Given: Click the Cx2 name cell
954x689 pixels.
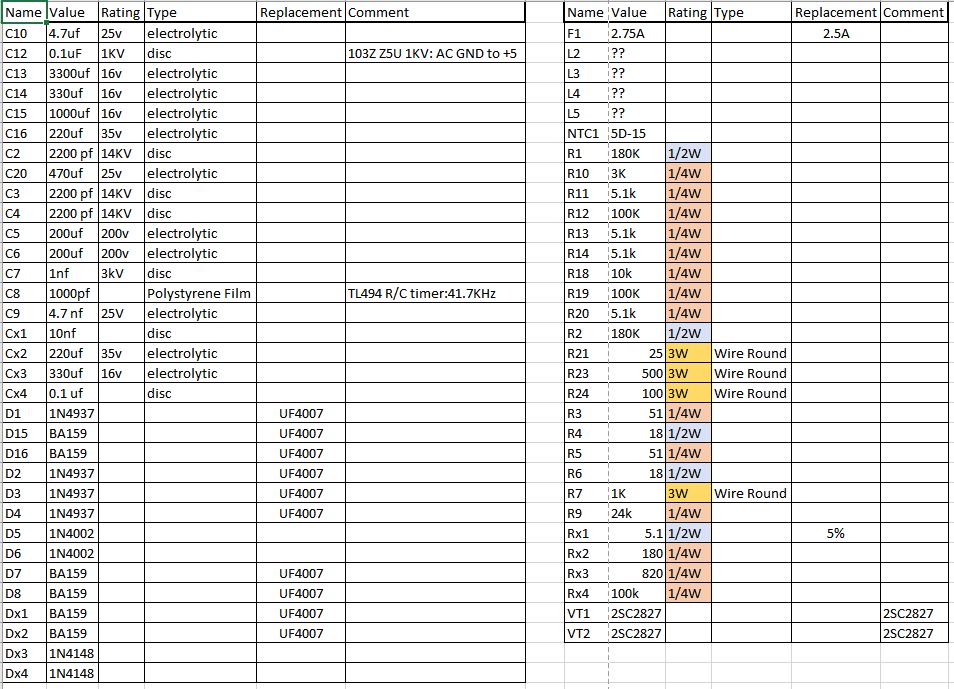Looking at the screenshot, I should pyautogui.click(x=25, y=354).
